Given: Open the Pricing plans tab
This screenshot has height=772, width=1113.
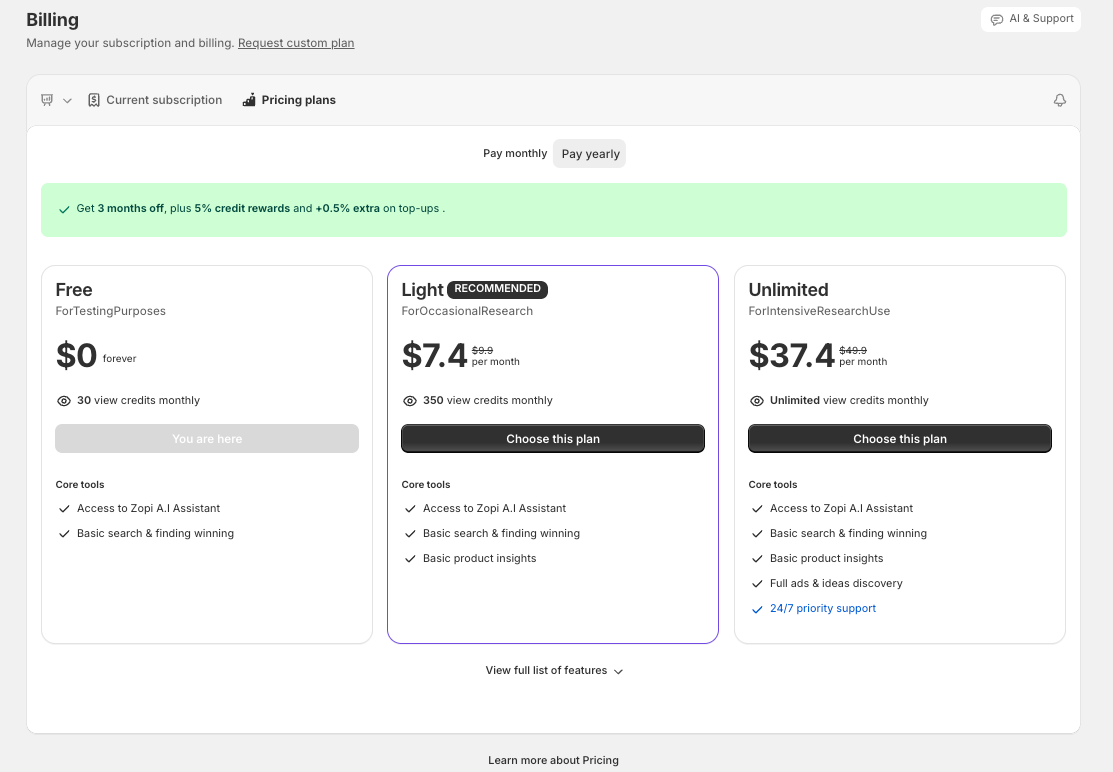Looking at the screenshot, I should click(289, 100).
